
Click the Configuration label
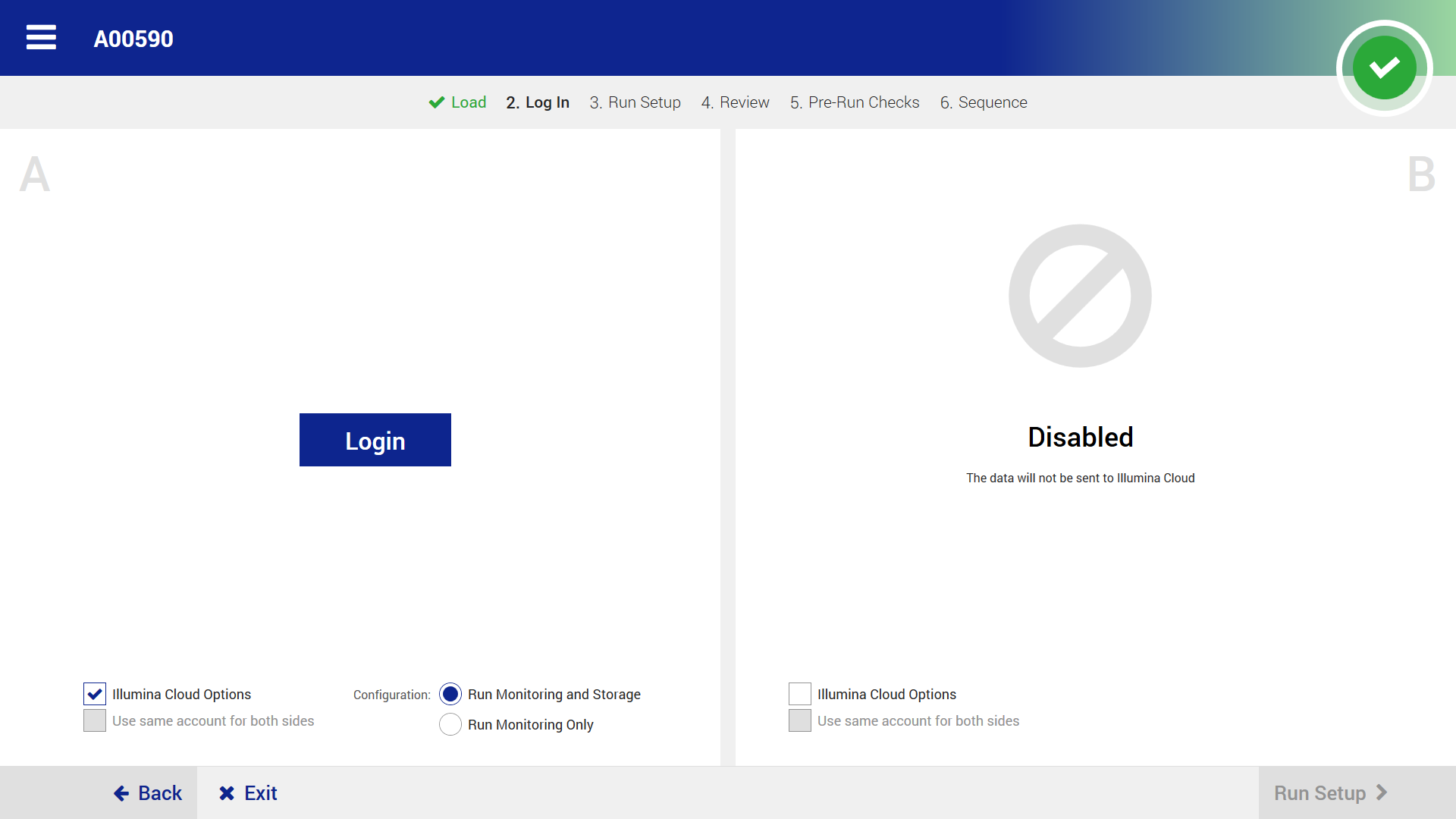click(x=392, y=695)
